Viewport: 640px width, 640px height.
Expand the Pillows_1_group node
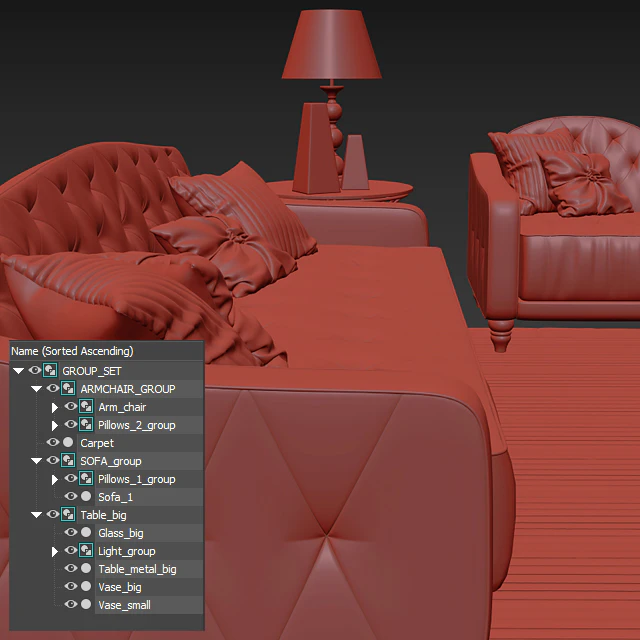click(x=55, y=479)
